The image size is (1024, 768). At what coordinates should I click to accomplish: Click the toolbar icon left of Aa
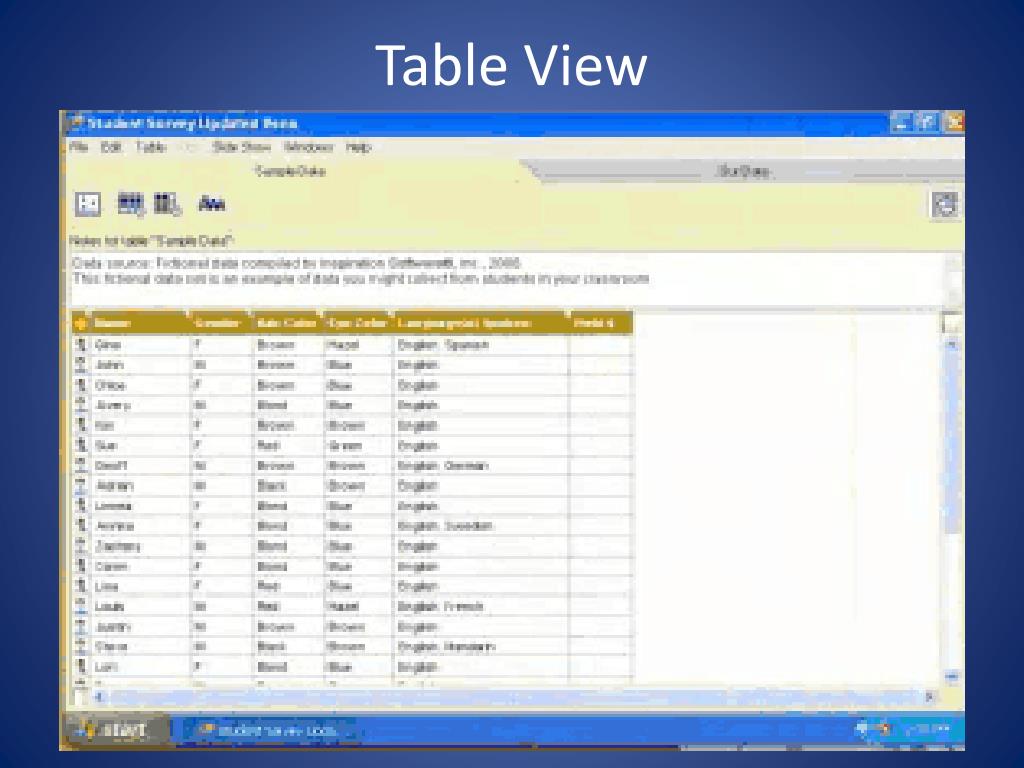[x=167, y=204]
